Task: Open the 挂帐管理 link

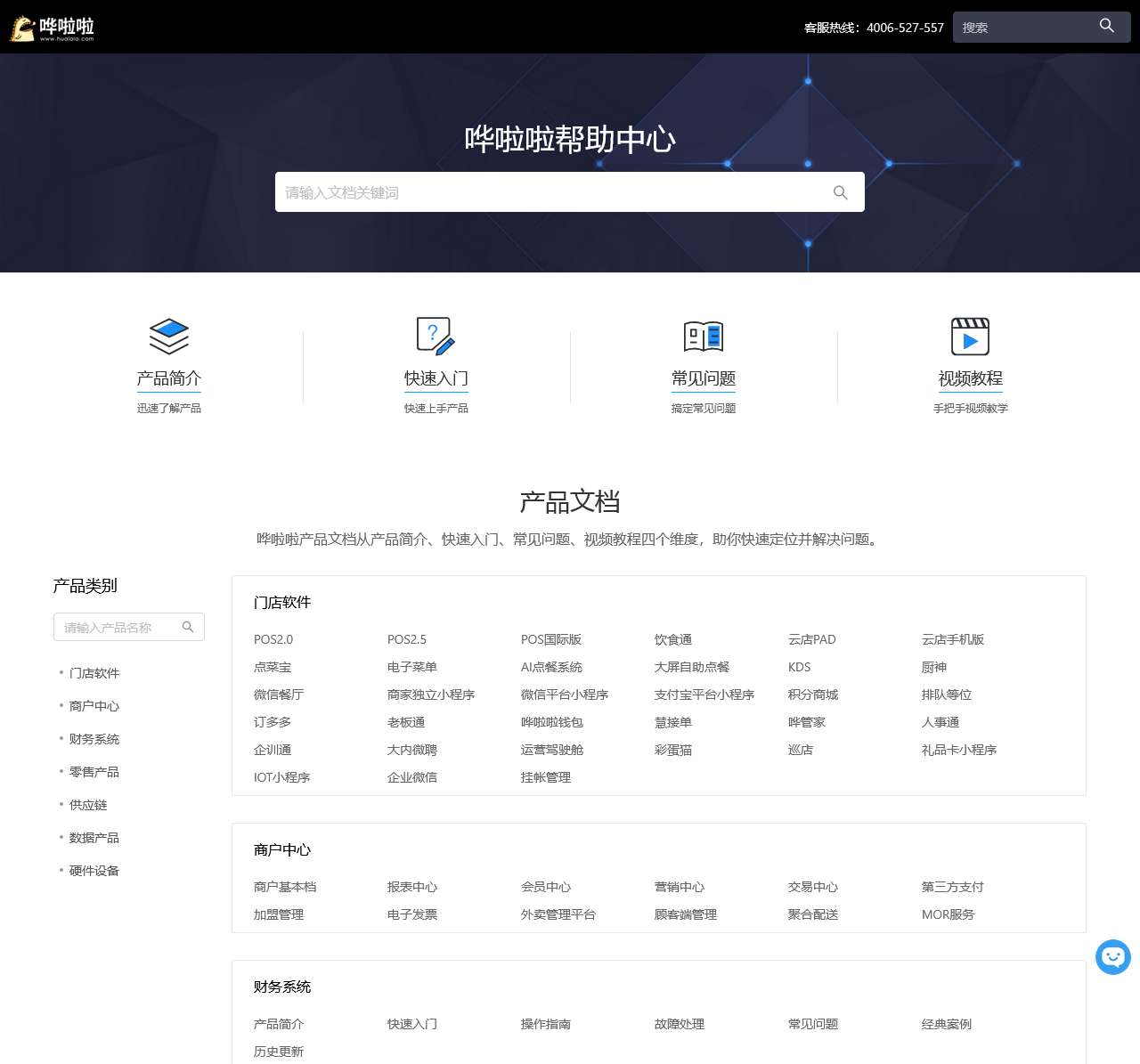Action: point(546,777)
